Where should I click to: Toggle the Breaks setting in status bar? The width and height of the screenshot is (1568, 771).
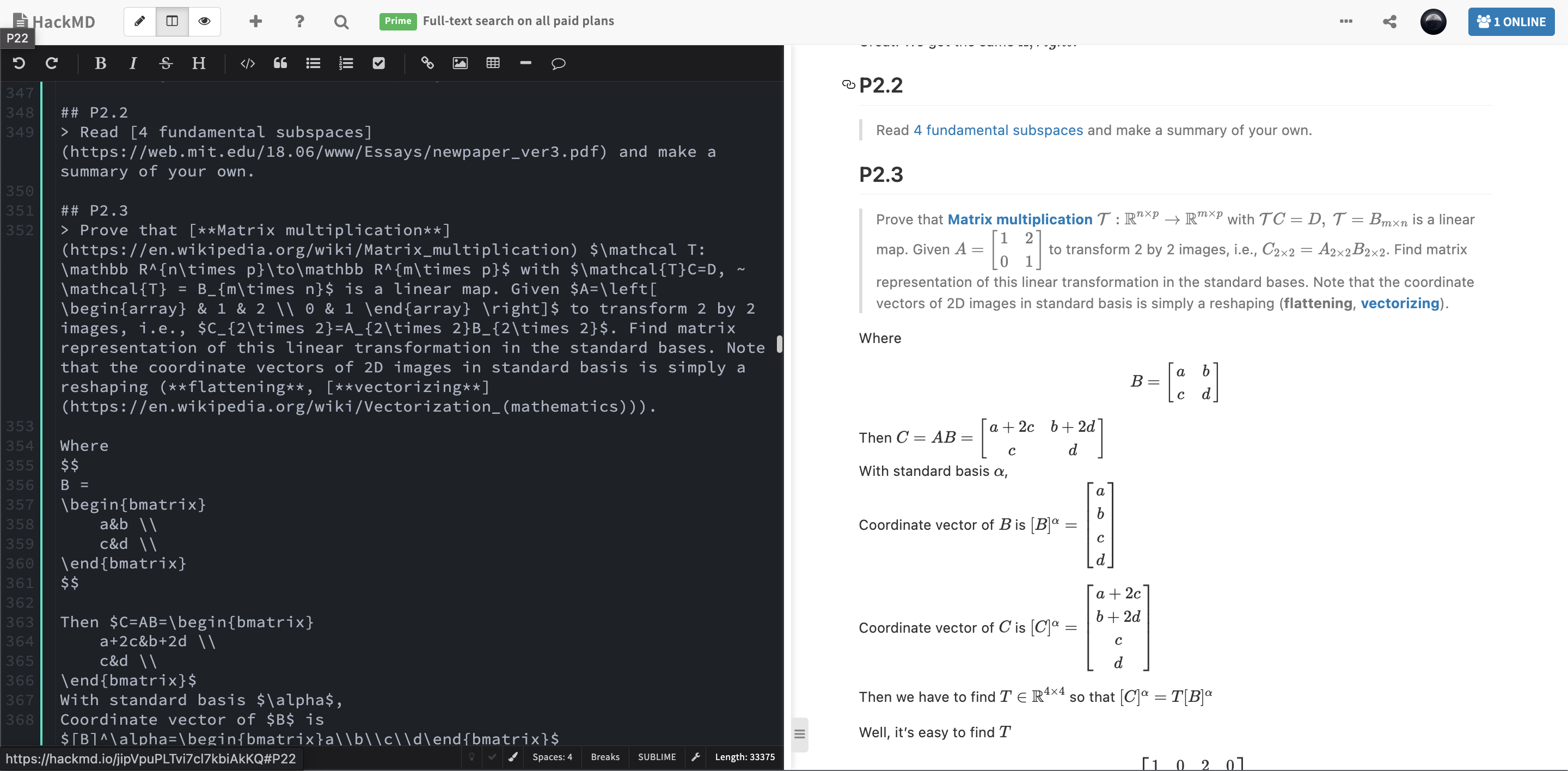(604, 757)
